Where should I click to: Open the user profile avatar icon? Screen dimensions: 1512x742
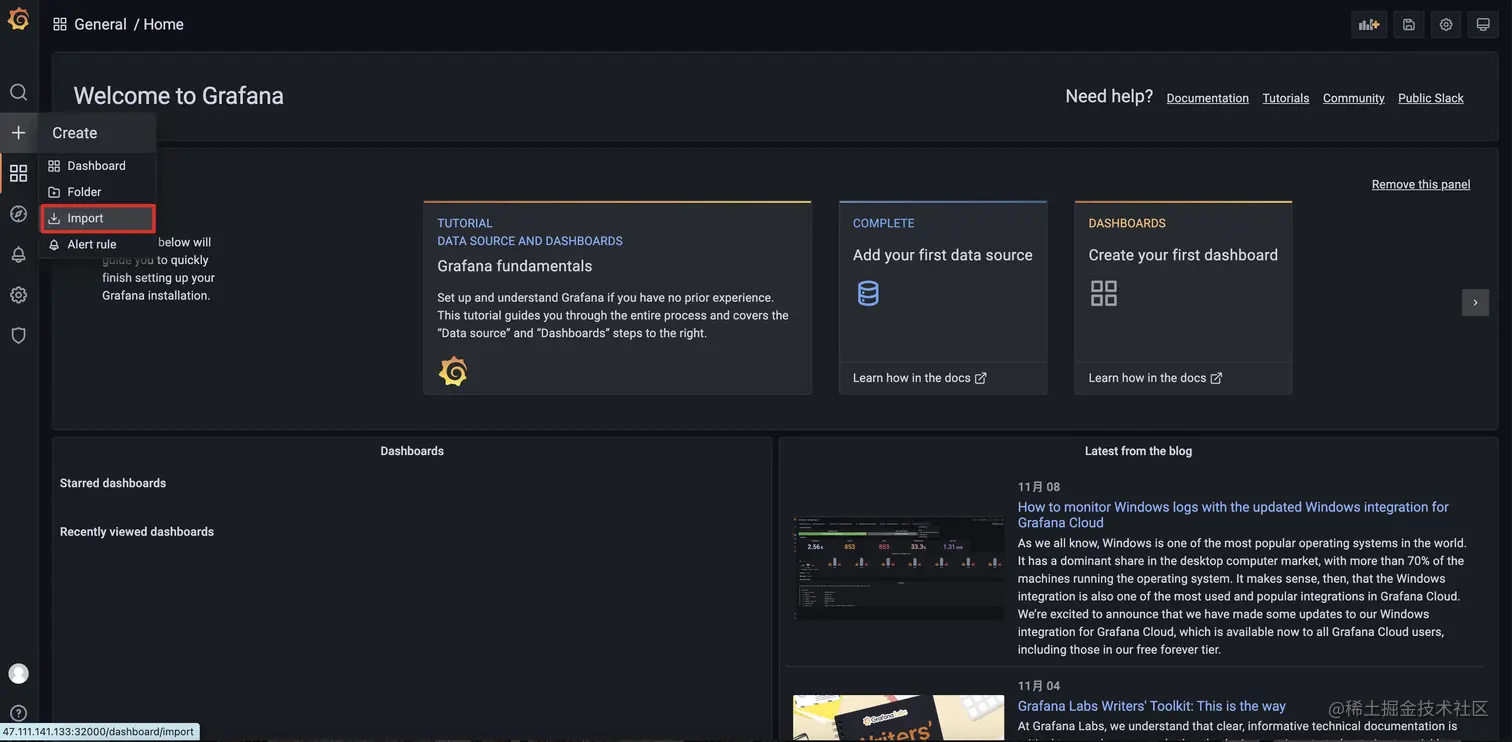click(x=18, y=674)
